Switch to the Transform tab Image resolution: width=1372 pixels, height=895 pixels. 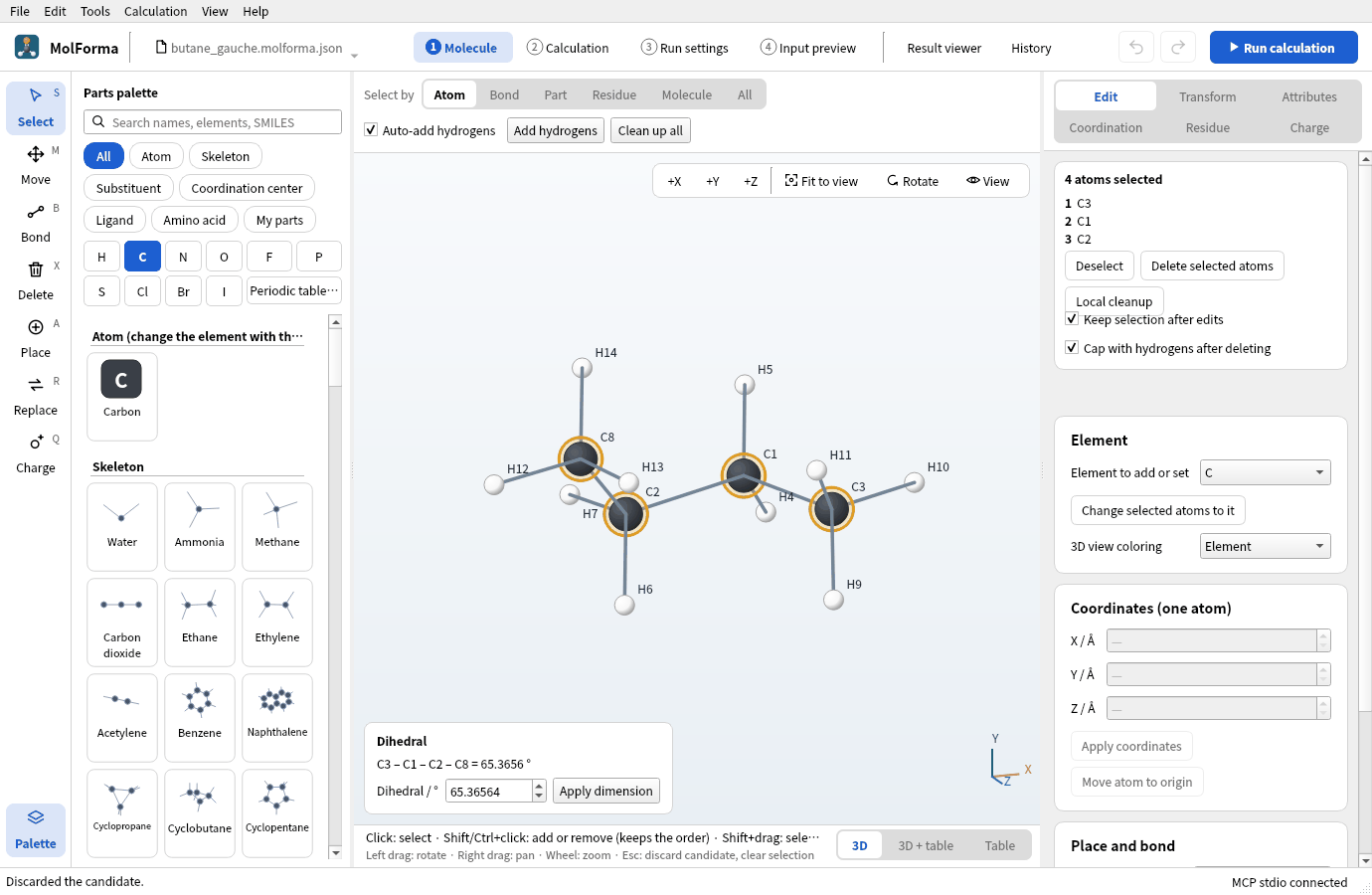point(1208,96)
